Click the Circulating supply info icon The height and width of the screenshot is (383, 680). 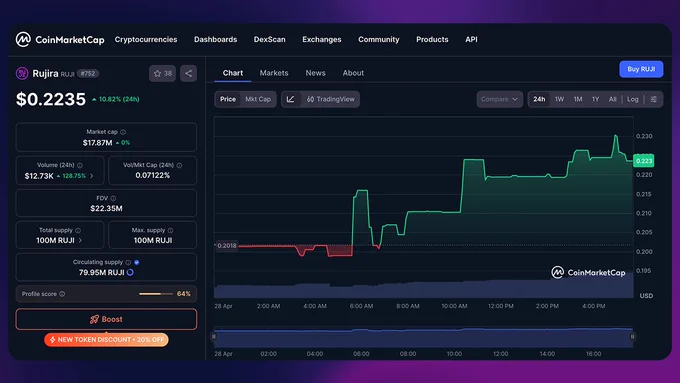tap(128, 262)
